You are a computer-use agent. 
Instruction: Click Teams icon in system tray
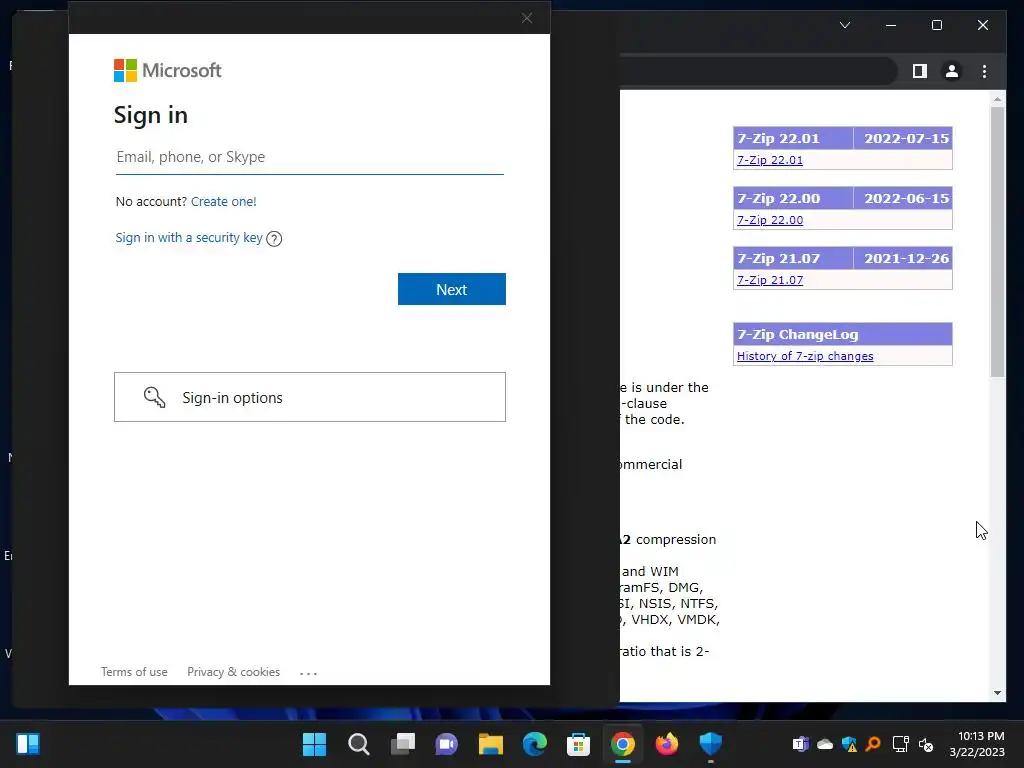(x=800, y=744)
